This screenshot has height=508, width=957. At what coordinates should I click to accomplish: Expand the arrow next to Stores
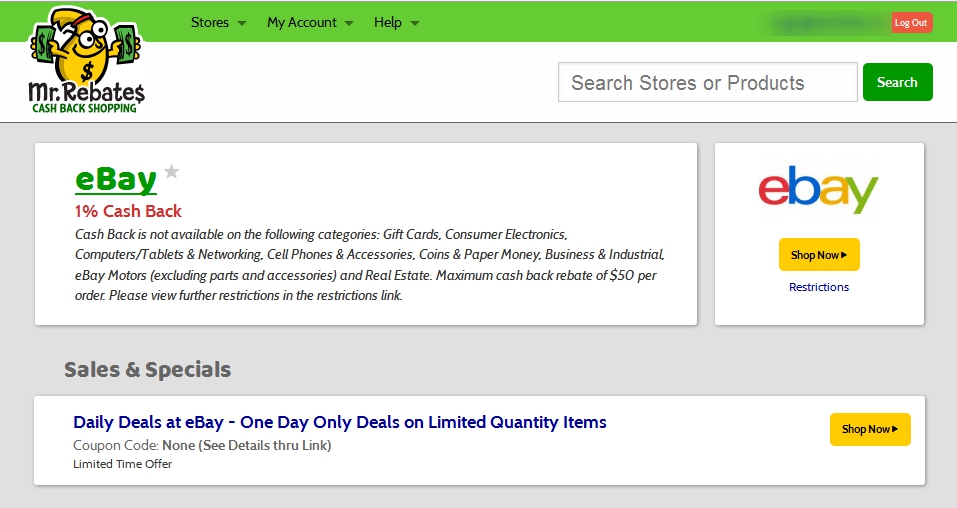[242, 23]
